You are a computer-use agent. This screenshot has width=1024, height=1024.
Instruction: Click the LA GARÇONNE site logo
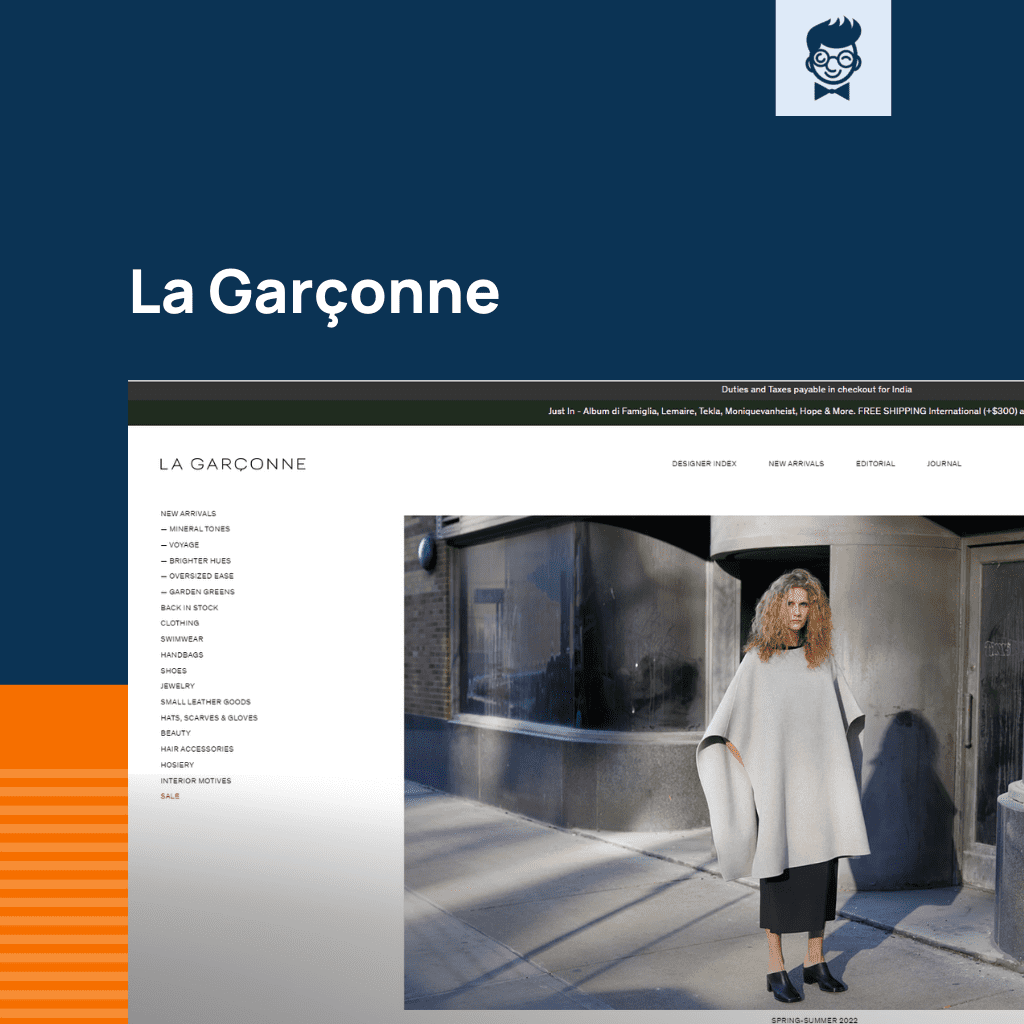232,464
